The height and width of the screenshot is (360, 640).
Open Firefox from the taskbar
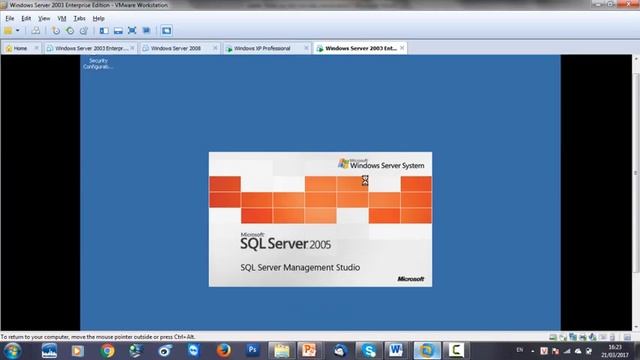(x=223, y=351)
